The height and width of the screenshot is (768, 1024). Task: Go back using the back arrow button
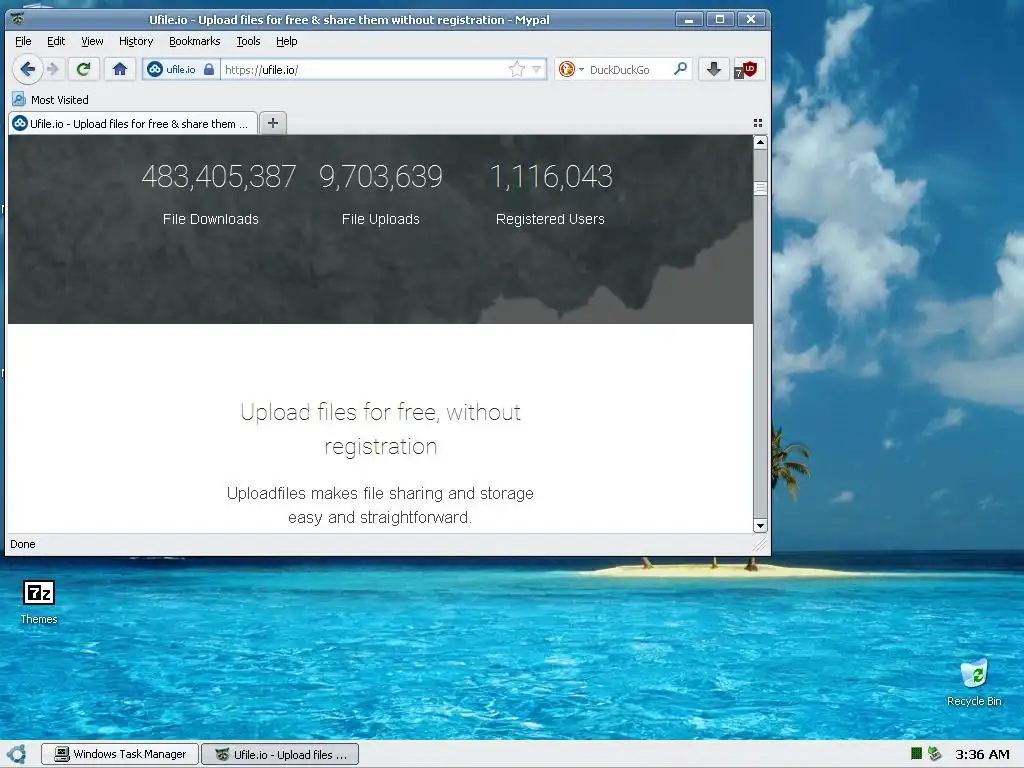pos(27,69)
